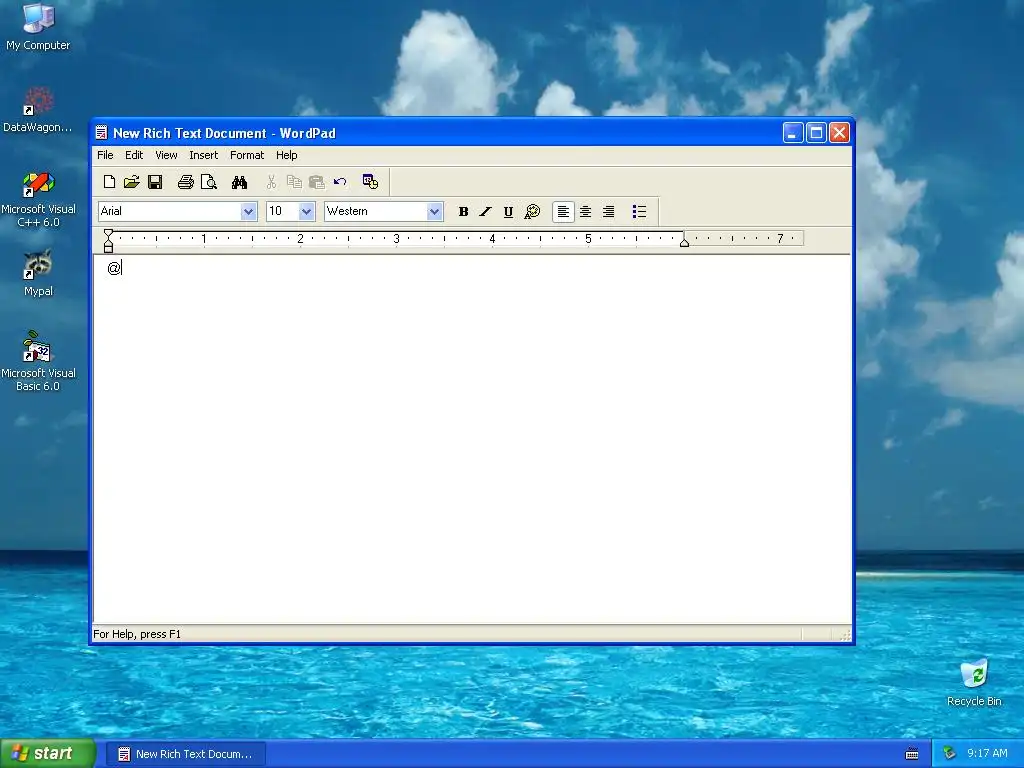Expand the font size dropdown

[306, 212]
